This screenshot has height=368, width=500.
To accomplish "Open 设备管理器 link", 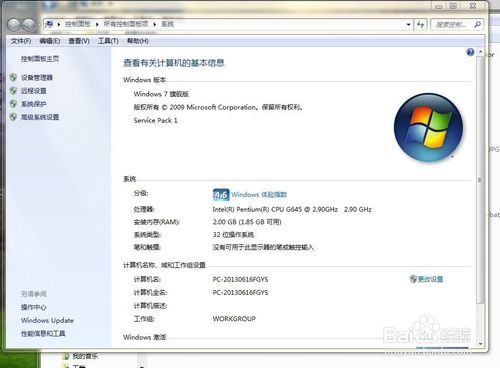I will pos(37,78).
